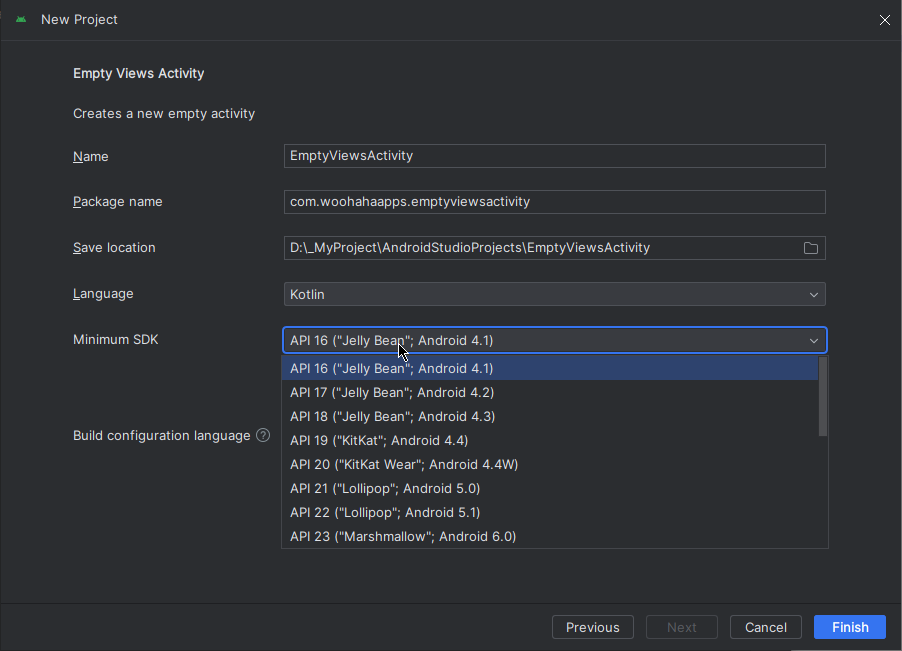Choose API 20 KitKat Wear Android 4.4W
The image size is (902, 651).
point(550,465)
